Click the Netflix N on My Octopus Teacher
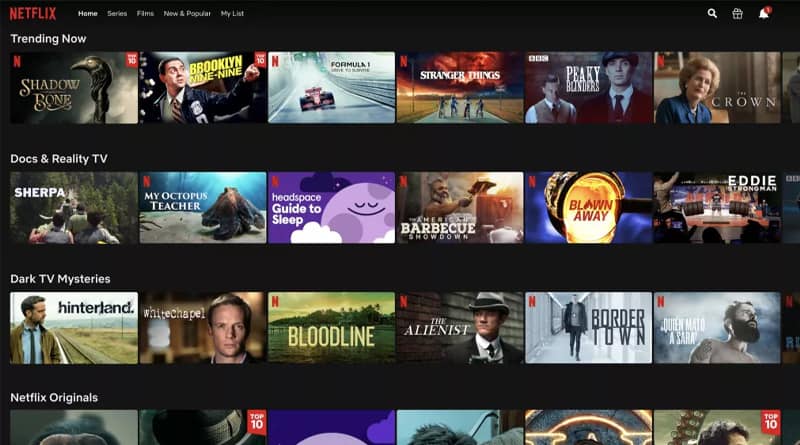 (x=146, y=182)
